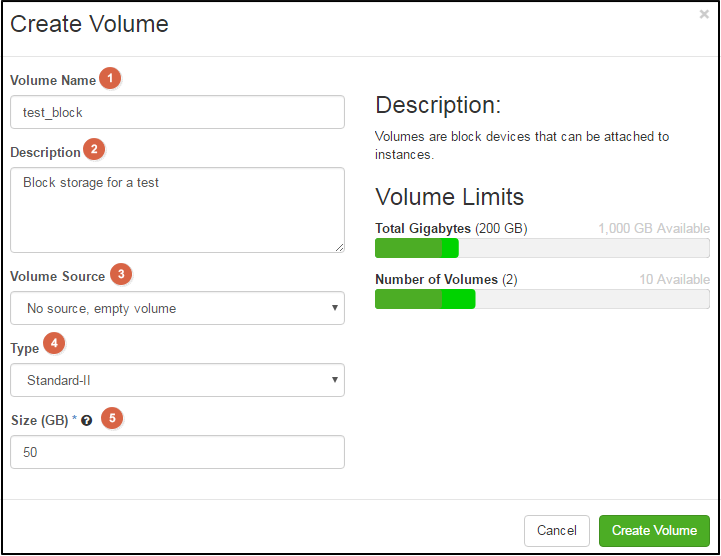Click the number 2 badge beside Description

coord(93,150)
